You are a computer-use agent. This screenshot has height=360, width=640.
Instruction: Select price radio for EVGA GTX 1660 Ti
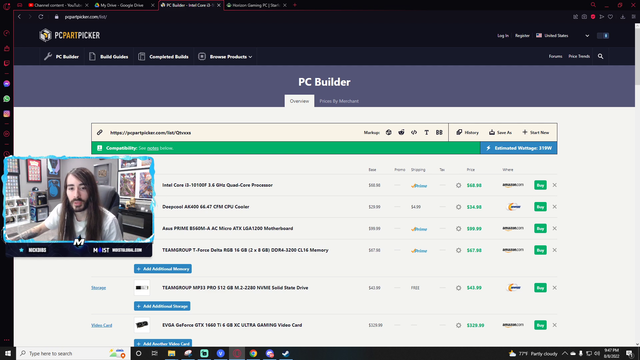458,325
